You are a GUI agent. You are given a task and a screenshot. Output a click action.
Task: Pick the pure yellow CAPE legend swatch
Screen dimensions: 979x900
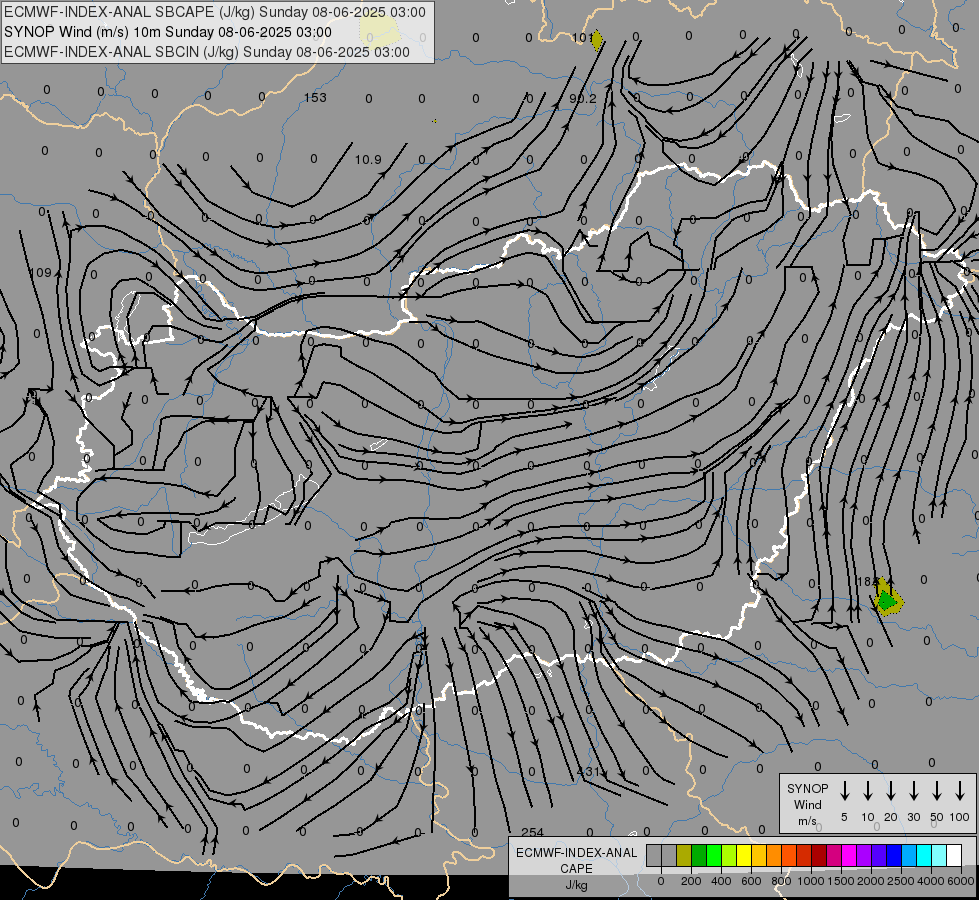click(744, 855)
